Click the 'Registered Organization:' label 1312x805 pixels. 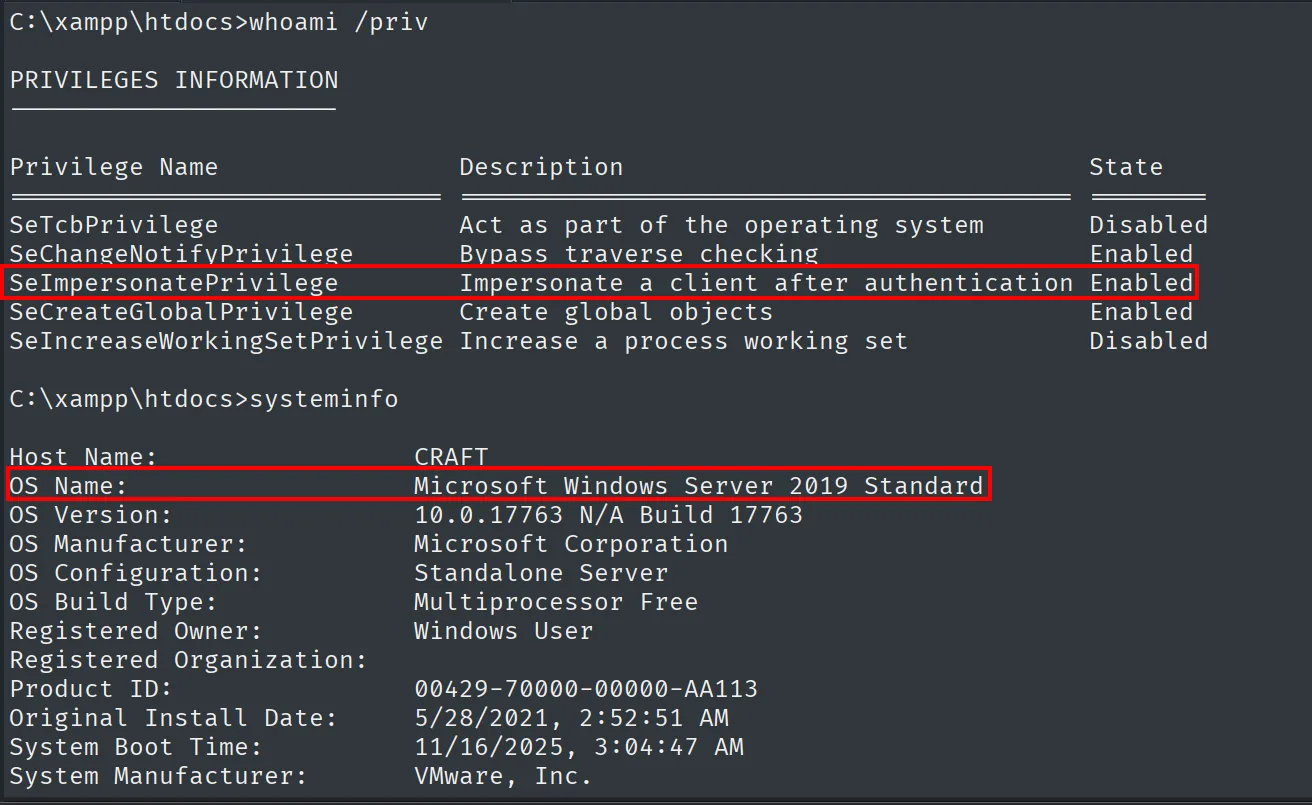pyautogui.click(x=189, y=660)
